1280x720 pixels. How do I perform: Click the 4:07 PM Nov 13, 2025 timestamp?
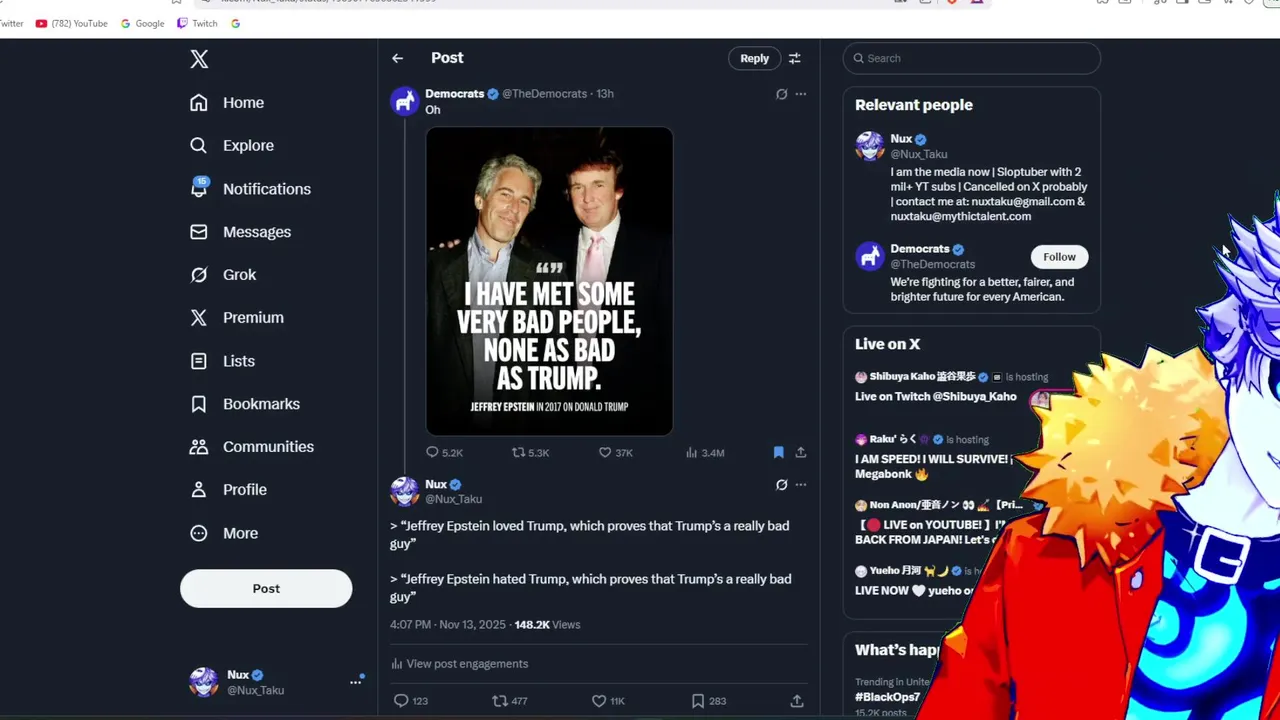point(448,625)
